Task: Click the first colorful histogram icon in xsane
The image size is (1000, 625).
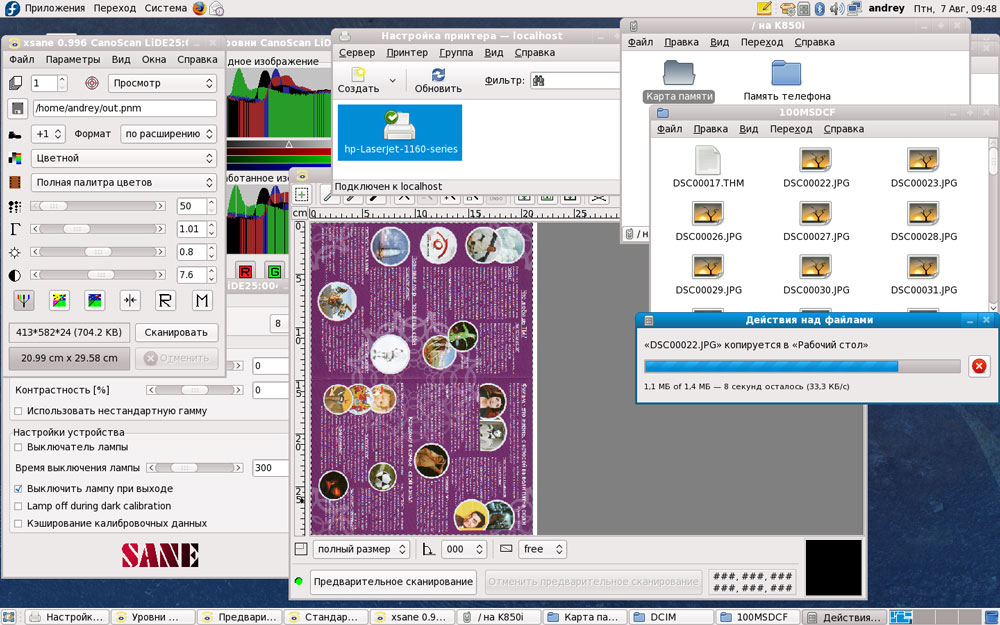Action: pyautogui.click(x=59, y=300)
